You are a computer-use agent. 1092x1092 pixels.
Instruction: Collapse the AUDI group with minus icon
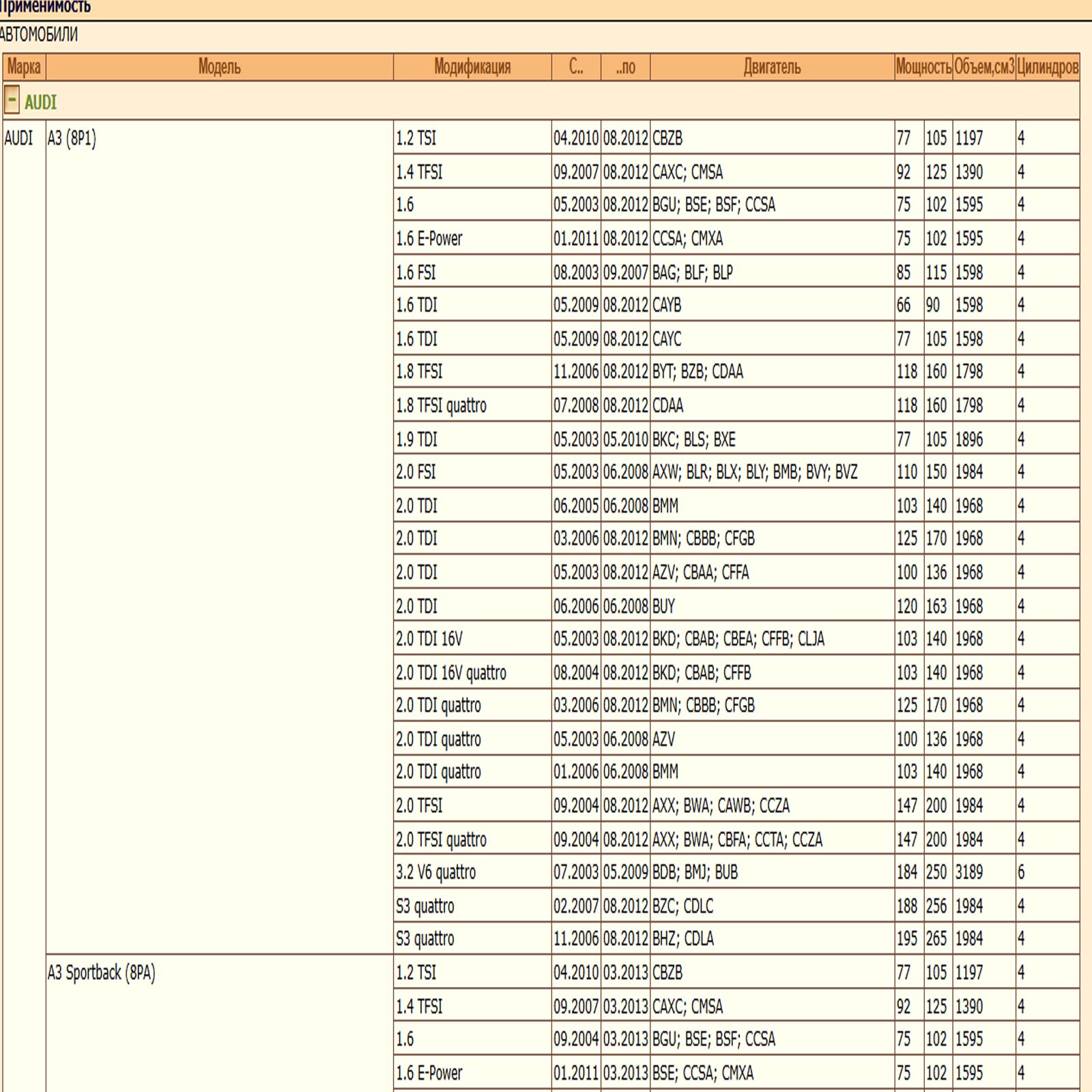[x=12, y=100]
